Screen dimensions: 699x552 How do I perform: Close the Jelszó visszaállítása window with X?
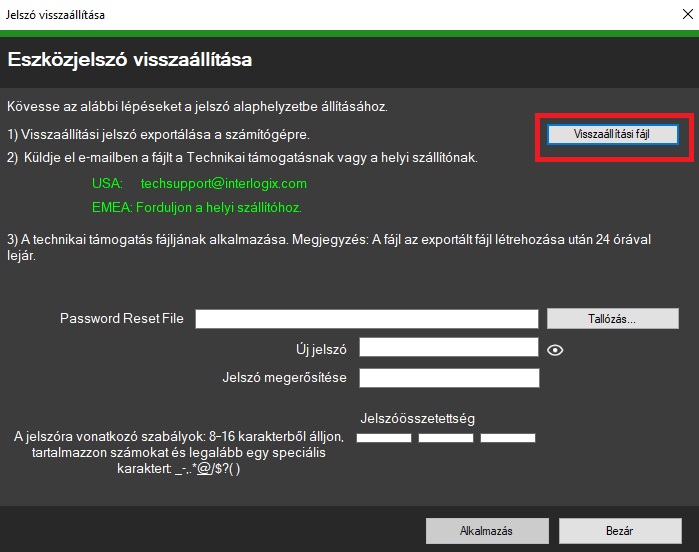coord(688,14)
